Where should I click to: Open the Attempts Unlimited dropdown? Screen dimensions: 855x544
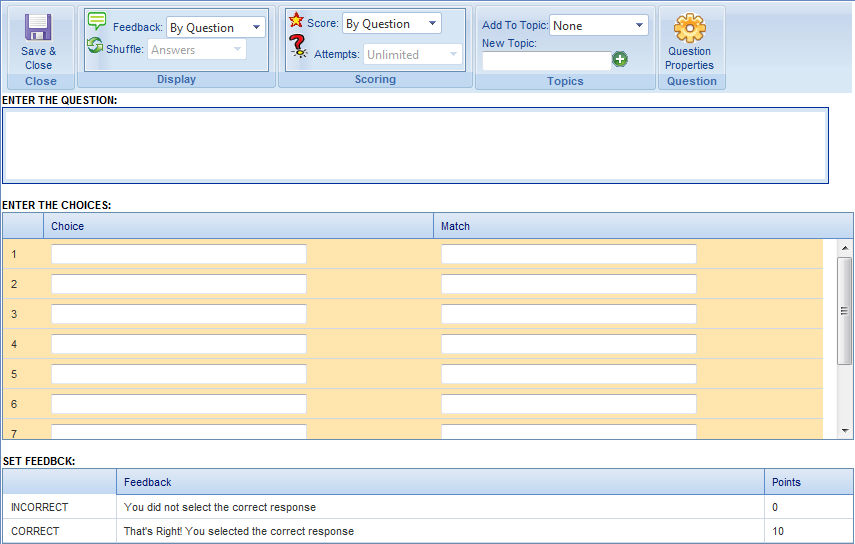tap(413, 55)
